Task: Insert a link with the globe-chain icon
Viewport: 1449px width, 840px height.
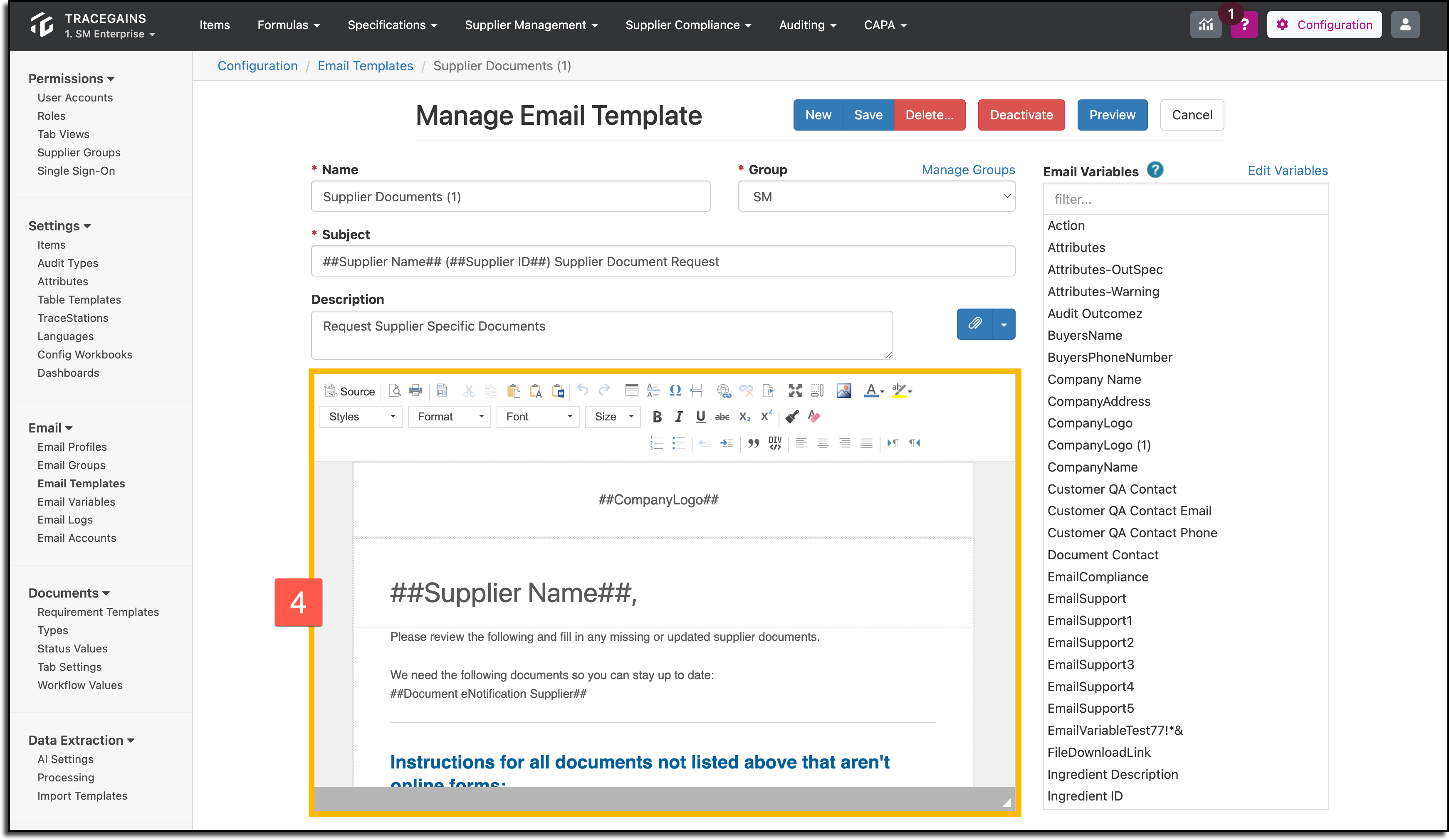Action: click(723, 391)
